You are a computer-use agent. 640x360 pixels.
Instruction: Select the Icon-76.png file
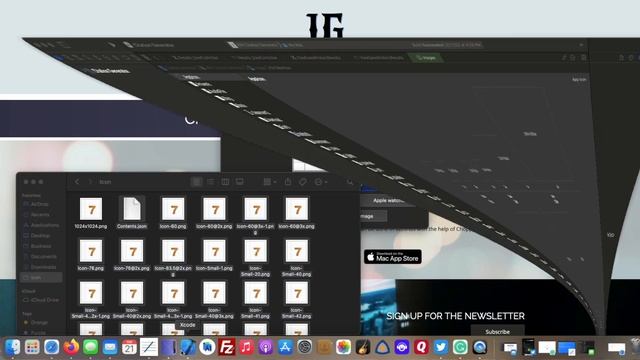(91, 255)
